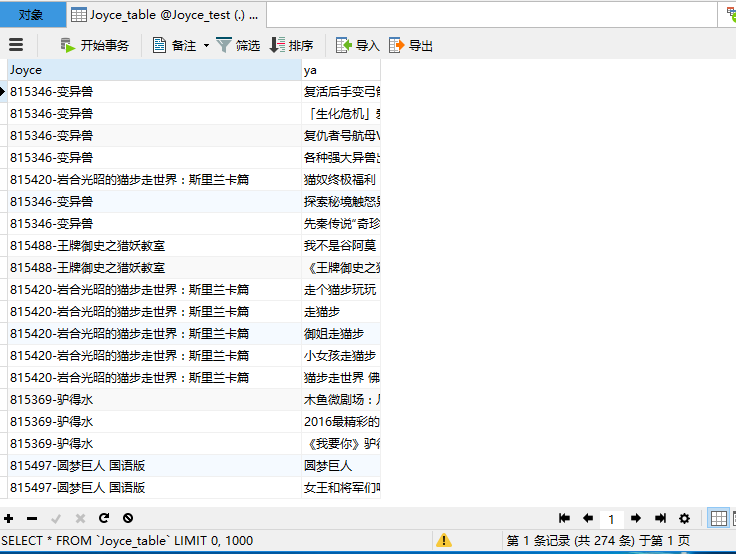
Task: Jump to the last page of records
Action: [x=660, y=518]
